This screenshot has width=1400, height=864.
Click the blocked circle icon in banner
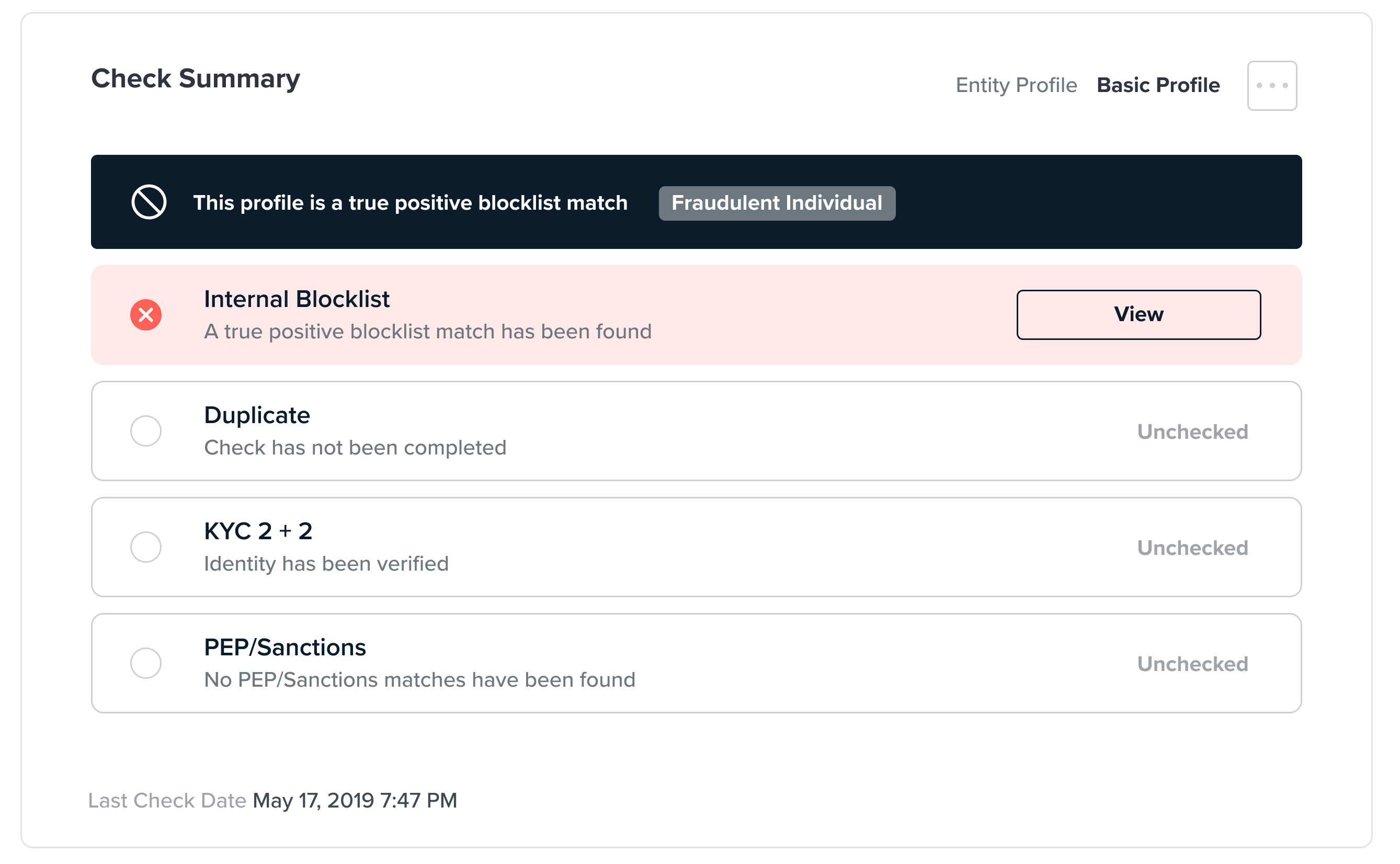pyautogui.click(x=149, y=202)
